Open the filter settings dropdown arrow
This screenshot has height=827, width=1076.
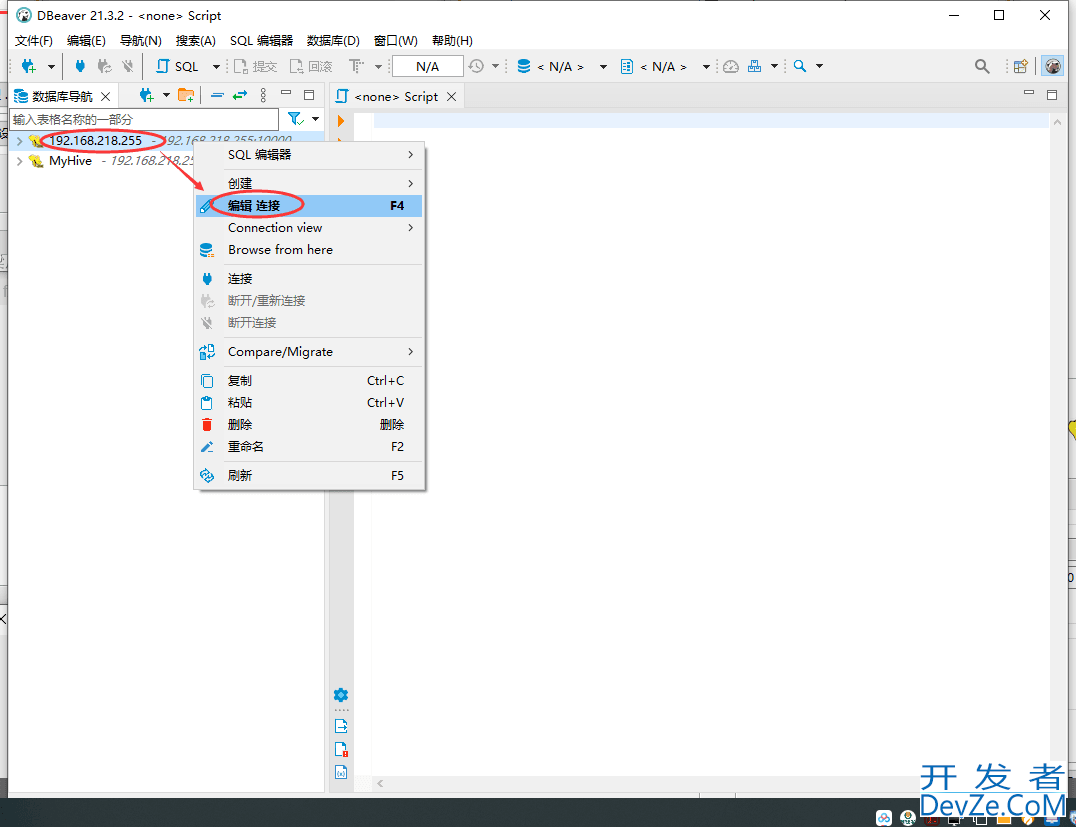coord(316,119)
